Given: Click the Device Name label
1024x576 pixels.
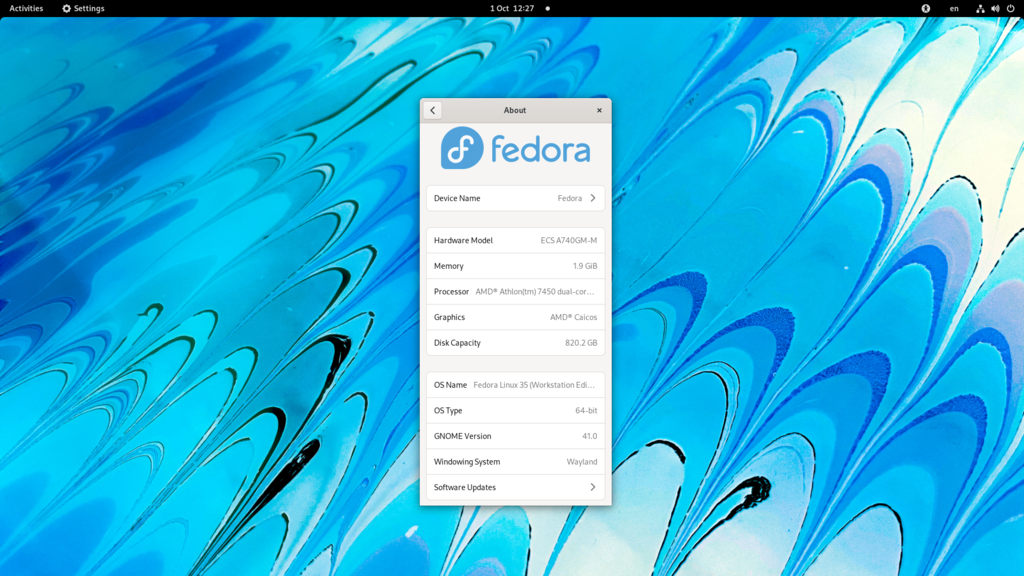Looking at the screenshot, I should click(x=457, y=198).
